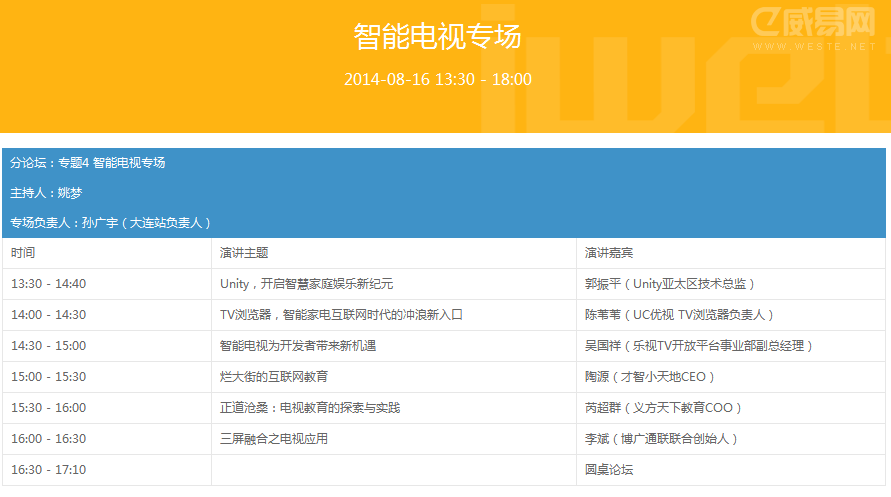Image resolution: width=891 pixels, height=497 pixels.
Task: Click the 专场负责人：孙广宇 line
Action: (x=110, y=222)
